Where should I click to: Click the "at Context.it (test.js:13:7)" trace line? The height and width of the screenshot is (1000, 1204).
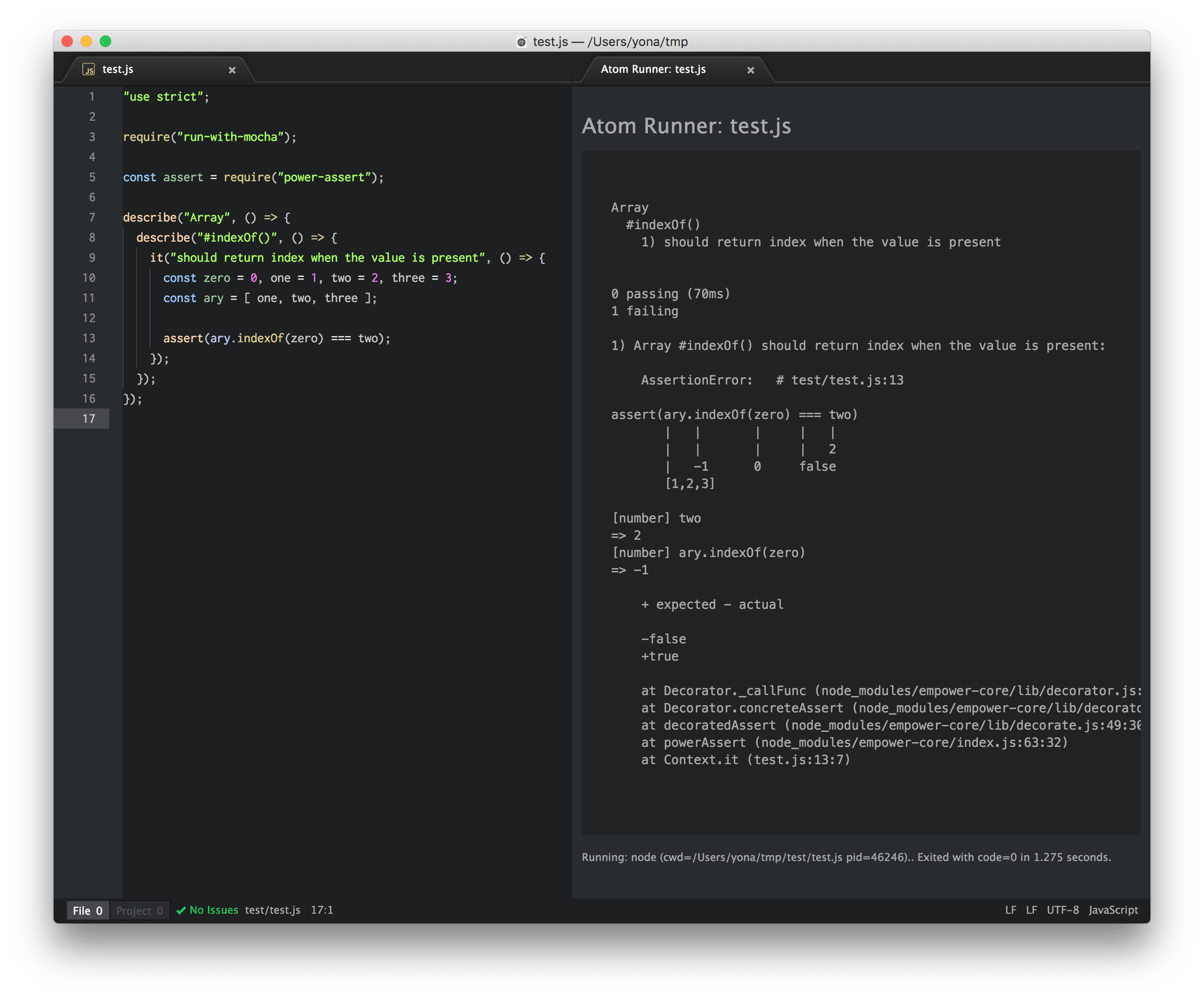745,760
